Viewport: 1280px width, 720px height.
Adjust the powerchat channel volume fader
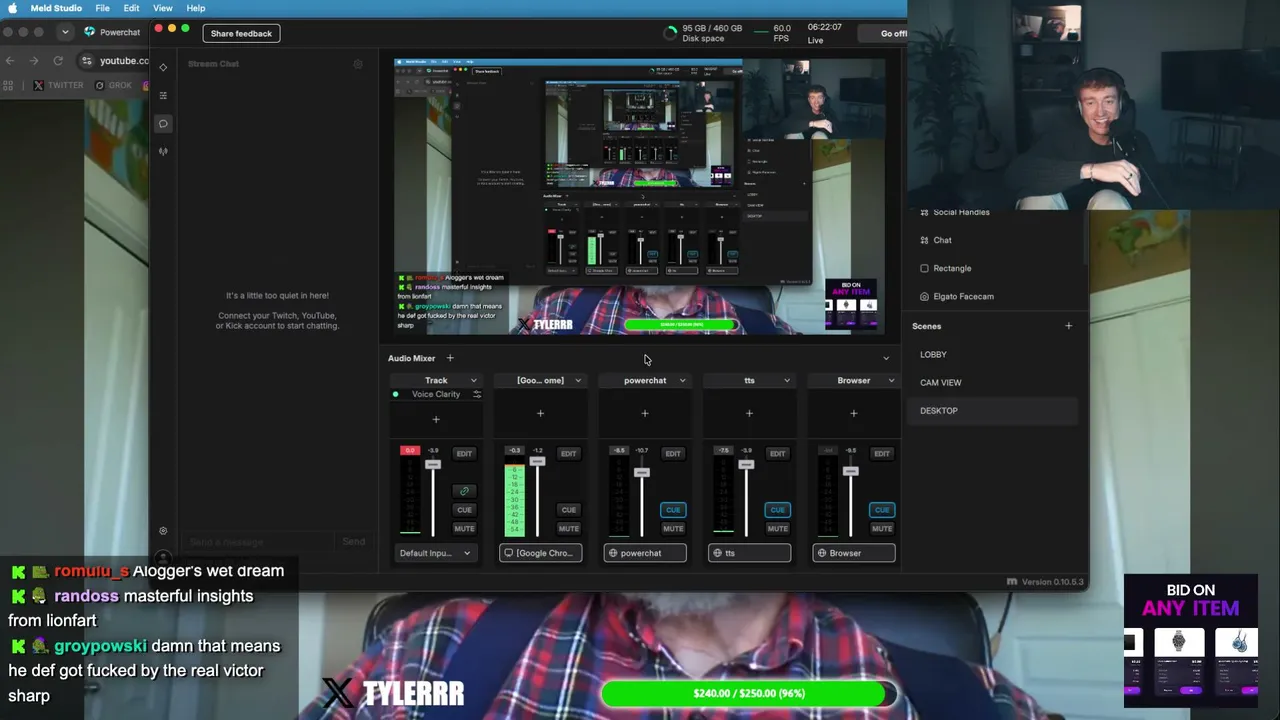click(x=642, y=472)
